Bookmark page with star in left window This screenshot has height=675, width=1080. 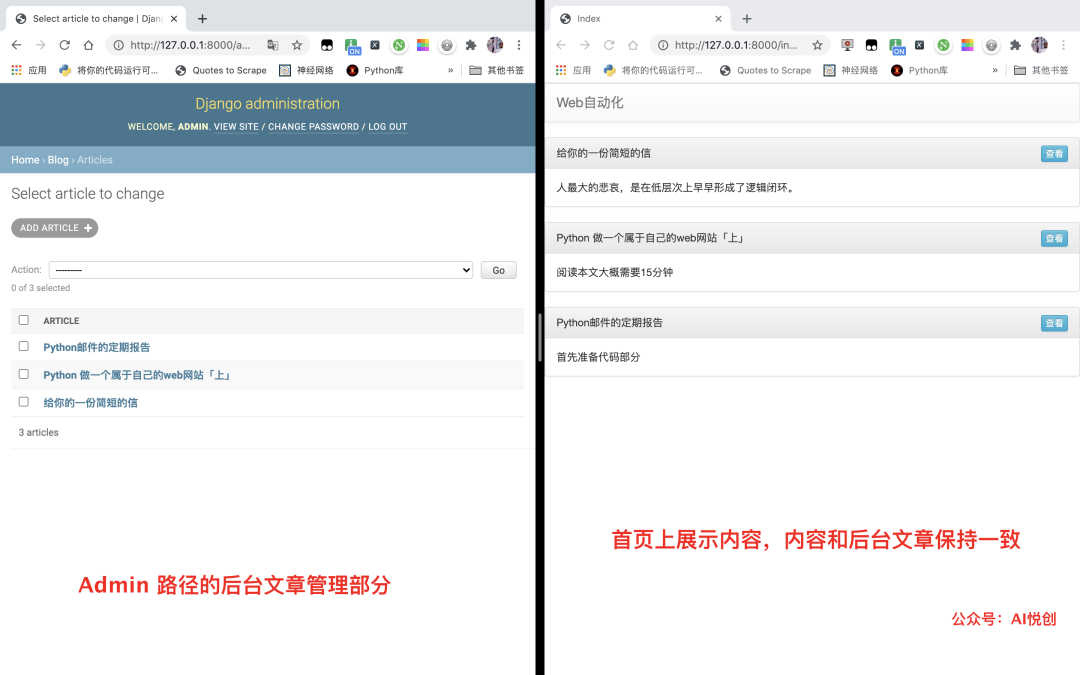[297, 45]
